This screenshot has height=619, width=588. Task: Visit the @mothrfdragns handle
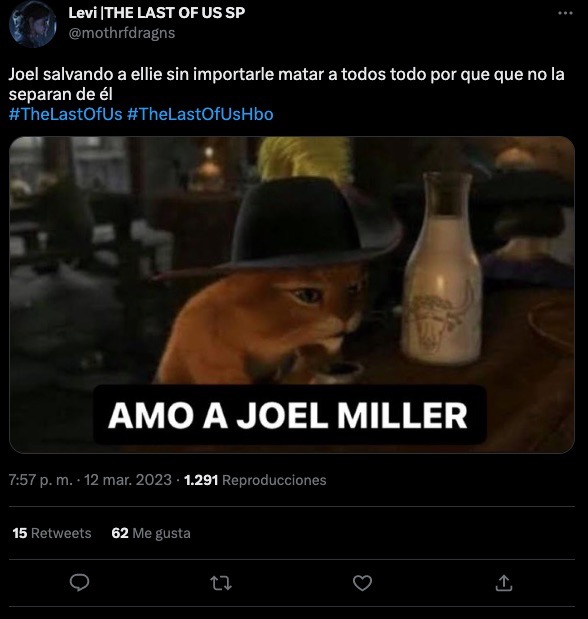pyautogui.click(x=122, y=33)
